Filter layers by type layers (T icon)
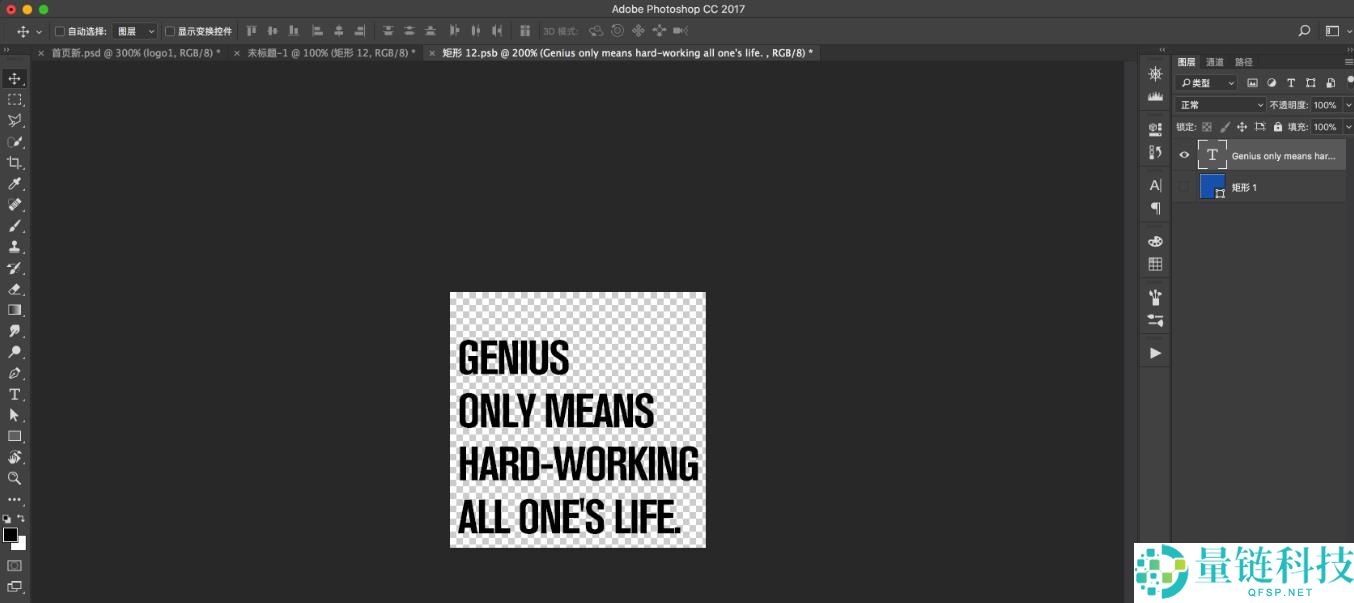 [1291, 83]
